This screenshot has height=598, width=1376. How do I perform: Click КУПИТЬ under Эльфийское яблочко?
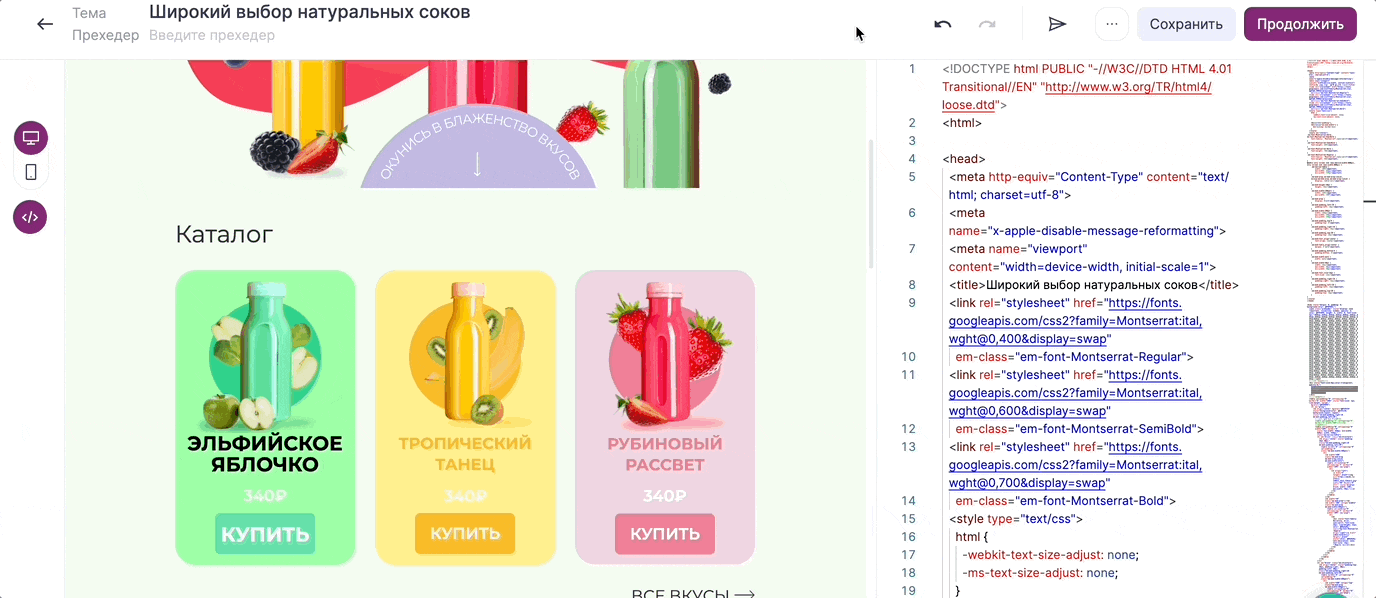(x=265, y=534)
